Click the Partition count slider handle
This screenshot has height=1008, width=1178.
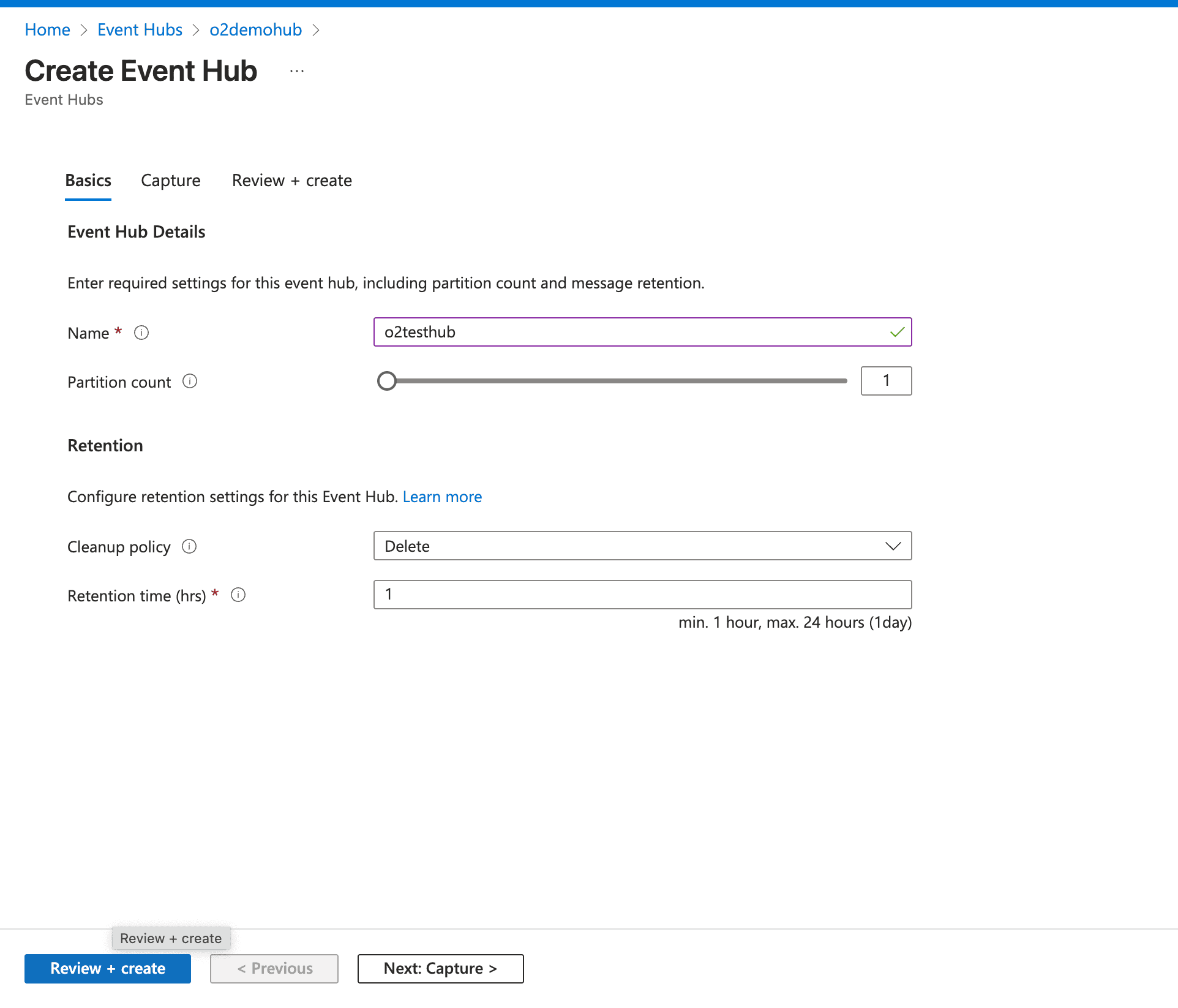click(387, 381)
